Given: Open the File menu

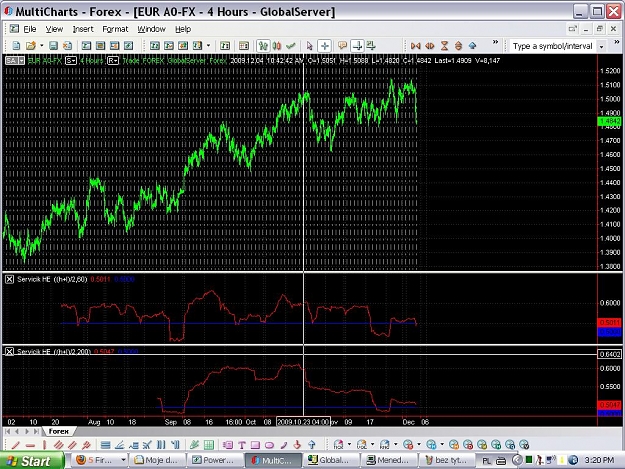Looking at the screenshot, I should tap(29, 29).
